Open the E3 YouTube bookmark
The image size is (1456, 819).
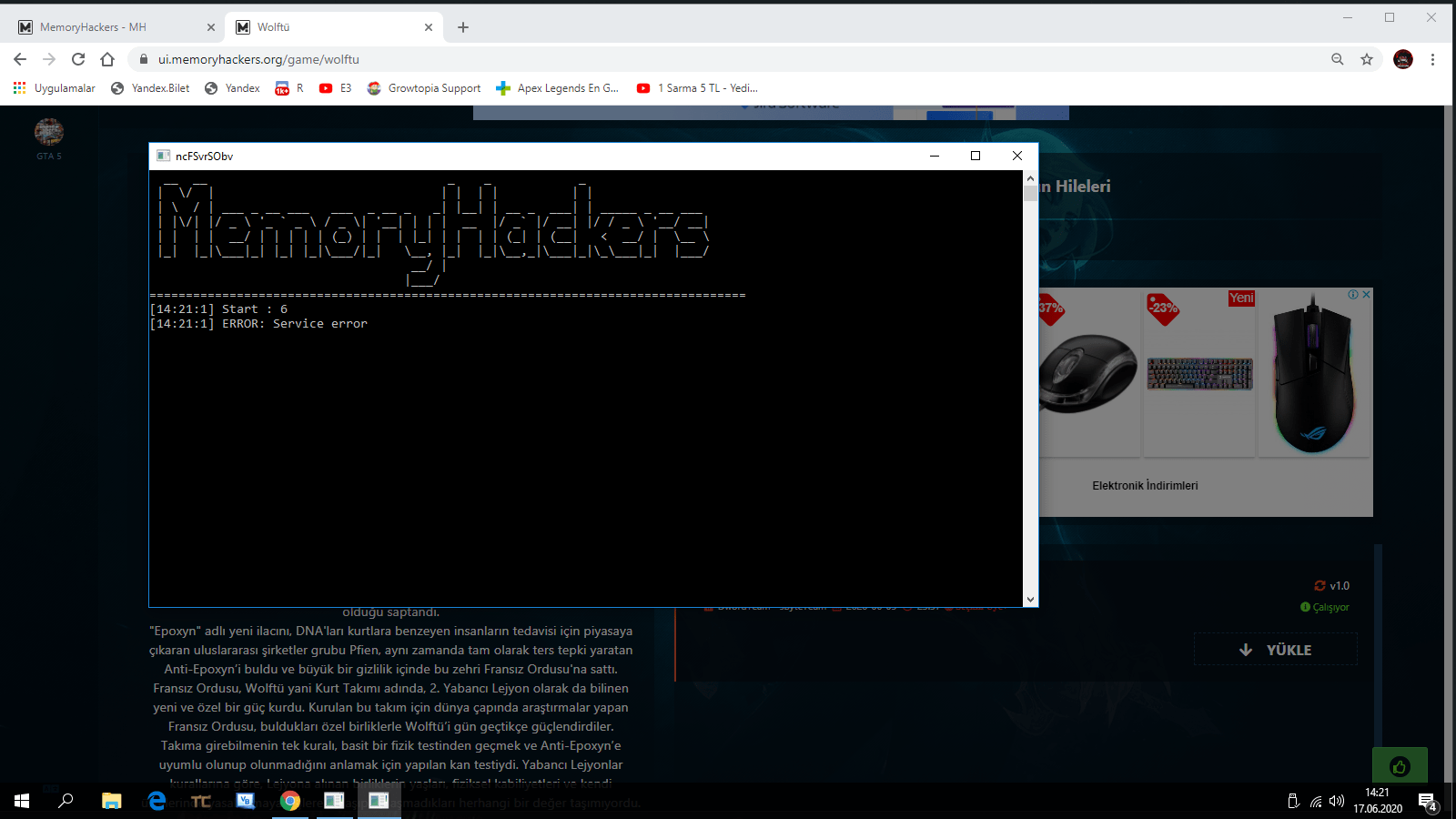click(335, 88)
